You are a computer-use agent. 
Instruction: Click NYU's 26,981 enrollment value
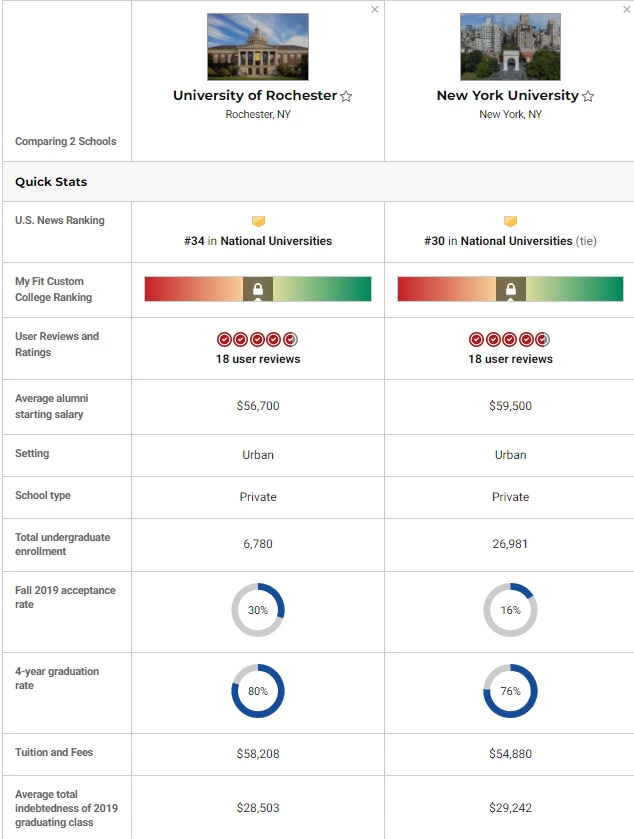510,544
